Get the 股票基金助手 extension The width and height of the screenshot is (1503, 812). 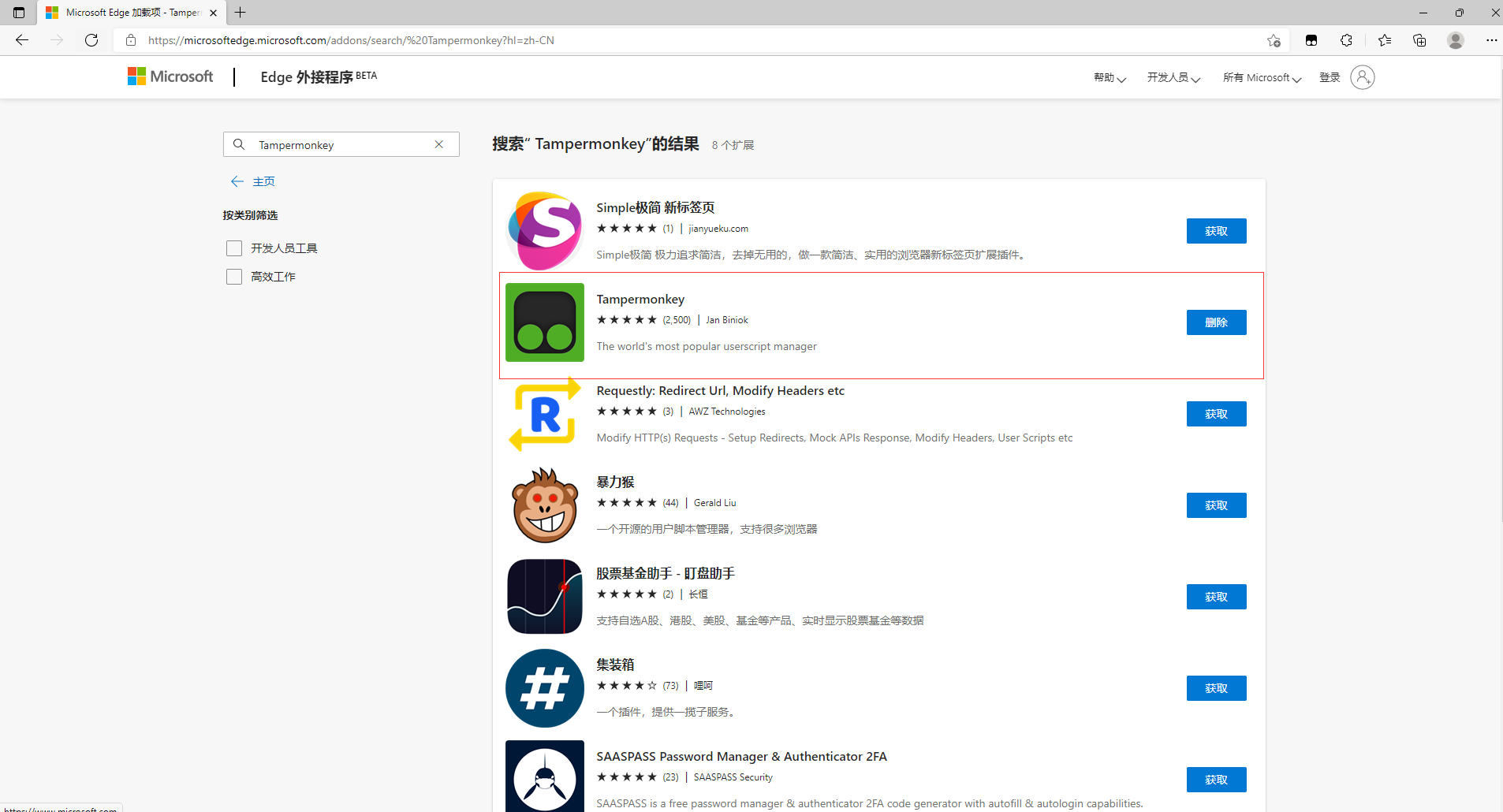coord(1216,597)
